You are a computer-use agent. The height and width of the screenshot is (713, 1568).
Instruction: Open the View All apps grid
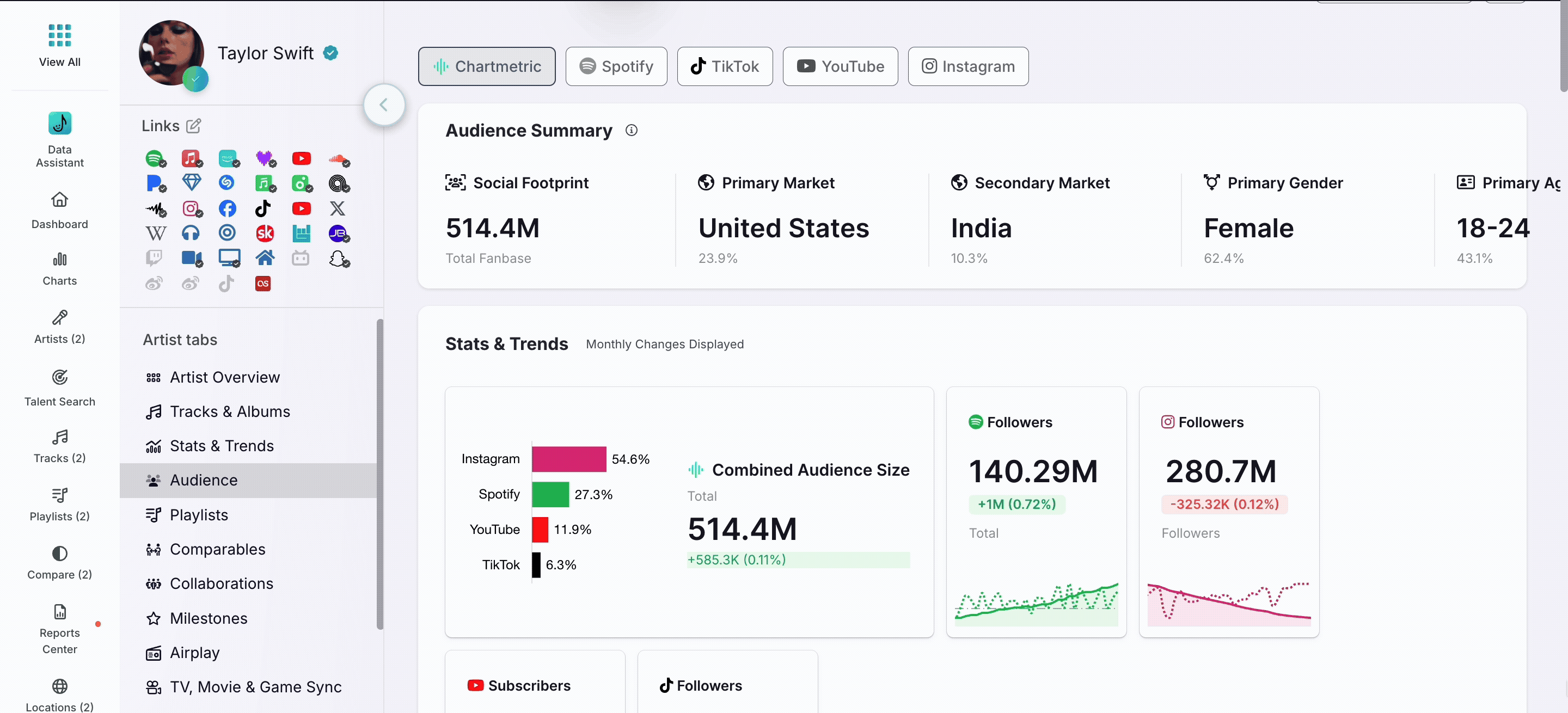click(x=60, y=45)
